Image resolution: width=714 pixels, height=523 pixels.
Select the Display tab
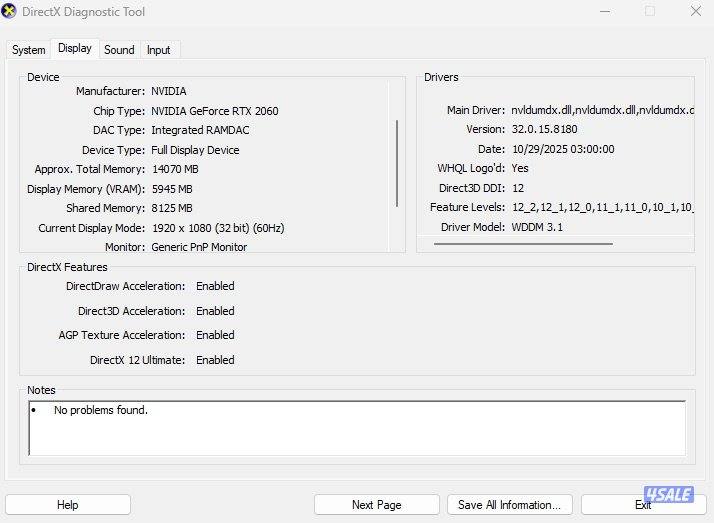[75, 48]
